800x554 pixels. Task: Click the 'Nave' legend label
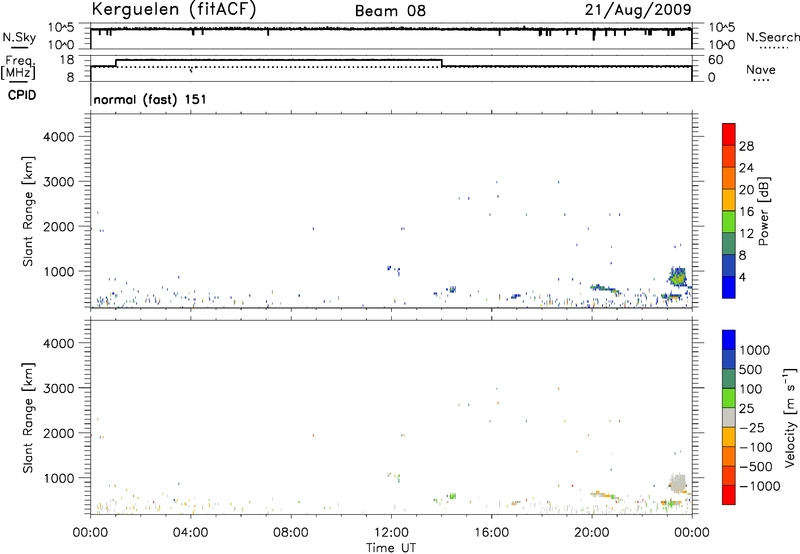[x=761, y=69]
